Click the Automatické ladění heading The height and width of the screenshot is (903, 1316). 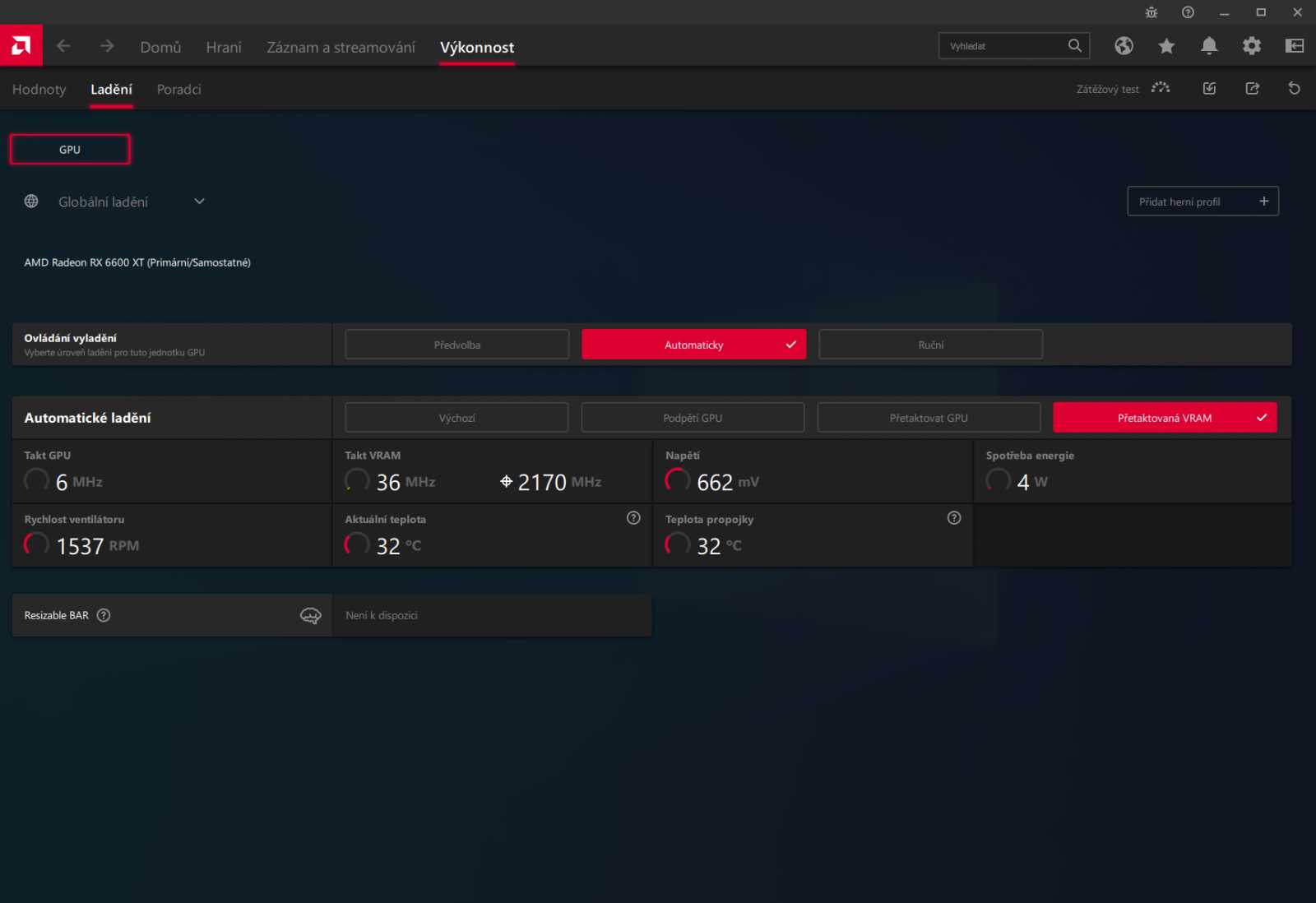pyautogui.click(x=87, y=418)
